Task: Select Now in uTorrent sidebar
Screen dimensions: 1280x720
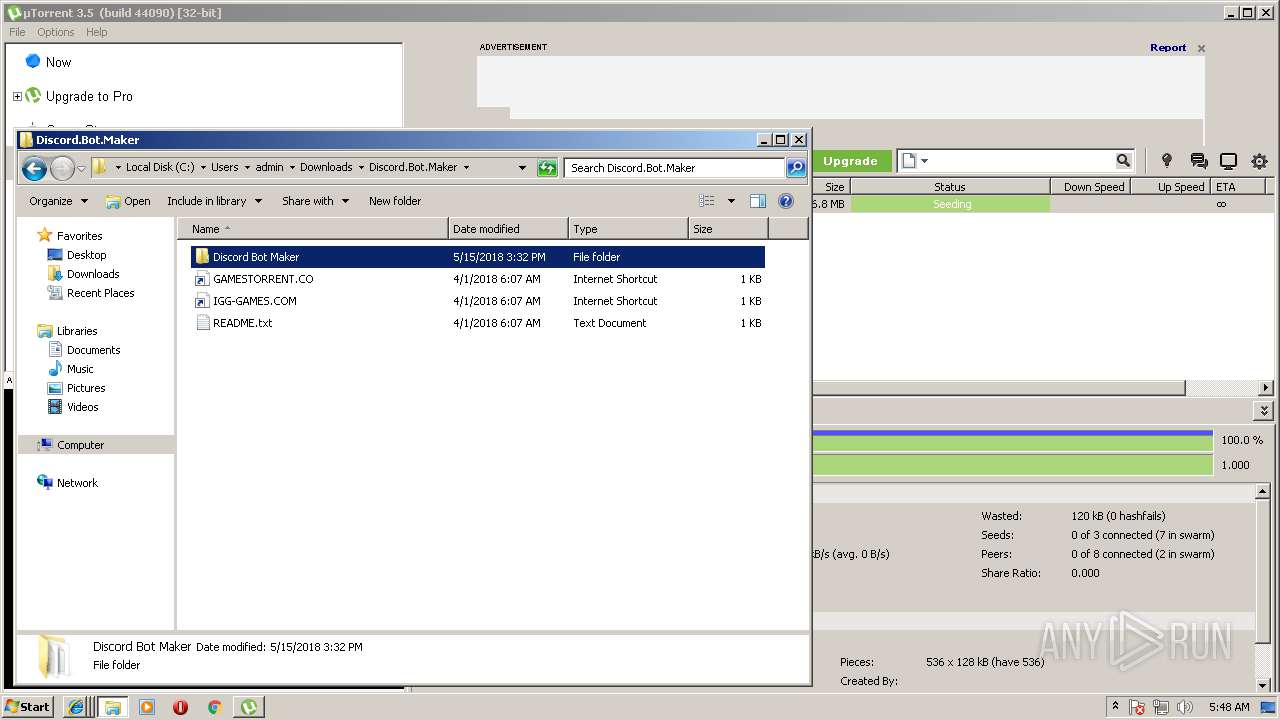Action: point(58,62)
